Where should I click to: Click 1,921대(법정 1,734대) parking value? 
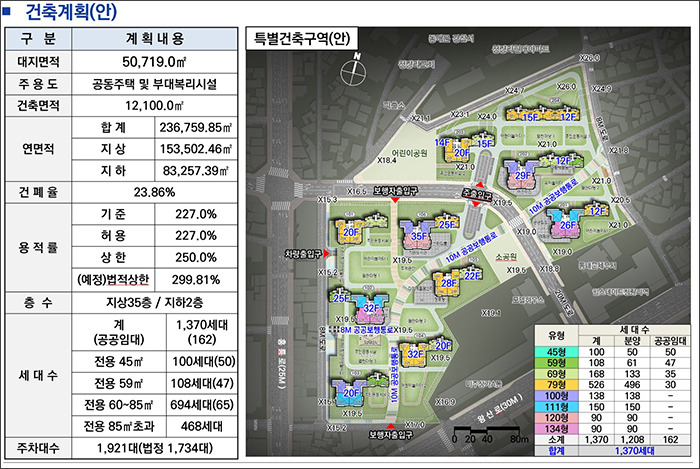pos(154,448)
